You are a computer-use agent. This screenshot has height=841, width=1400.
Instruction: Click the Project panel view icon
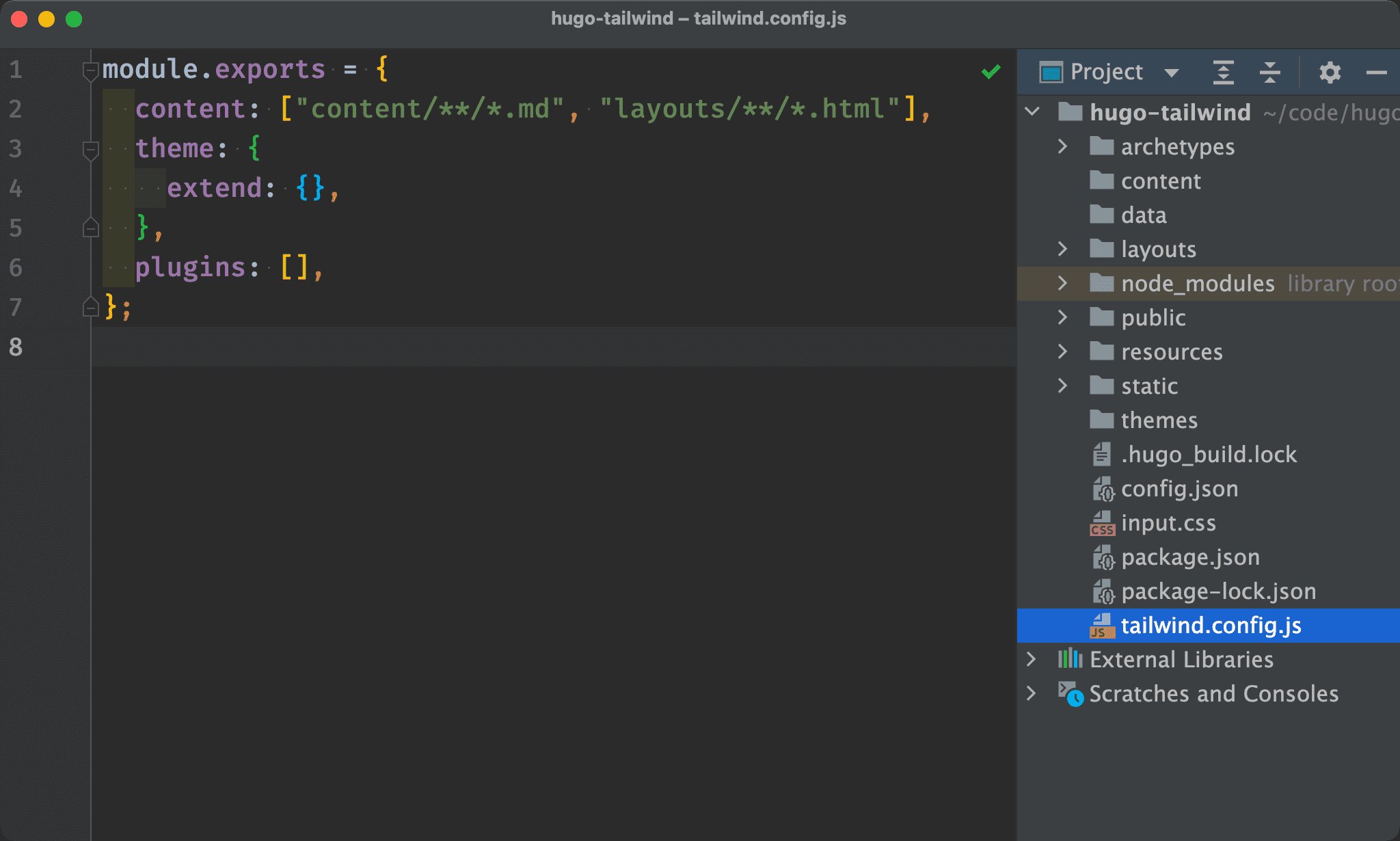pyautogui.click(x=1051, y=72)
